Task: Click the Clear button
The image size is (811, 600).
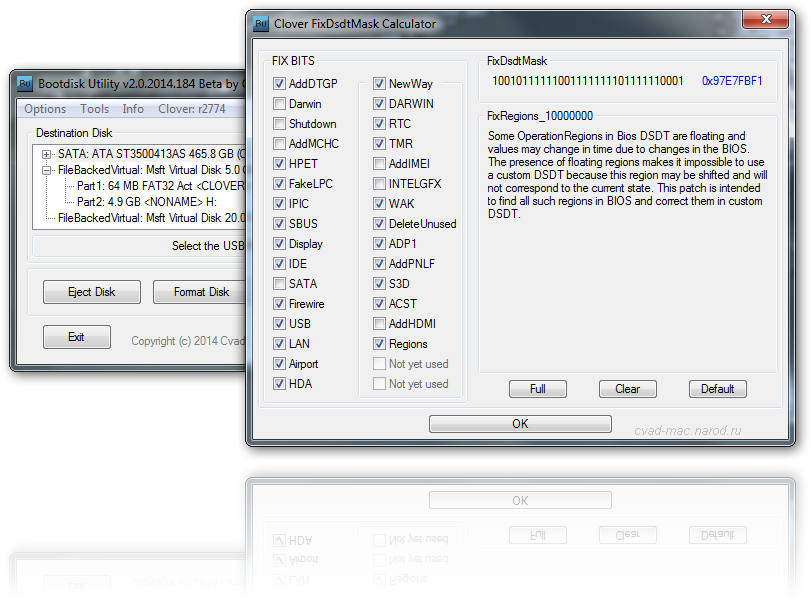Action: (x=627, y=389)
